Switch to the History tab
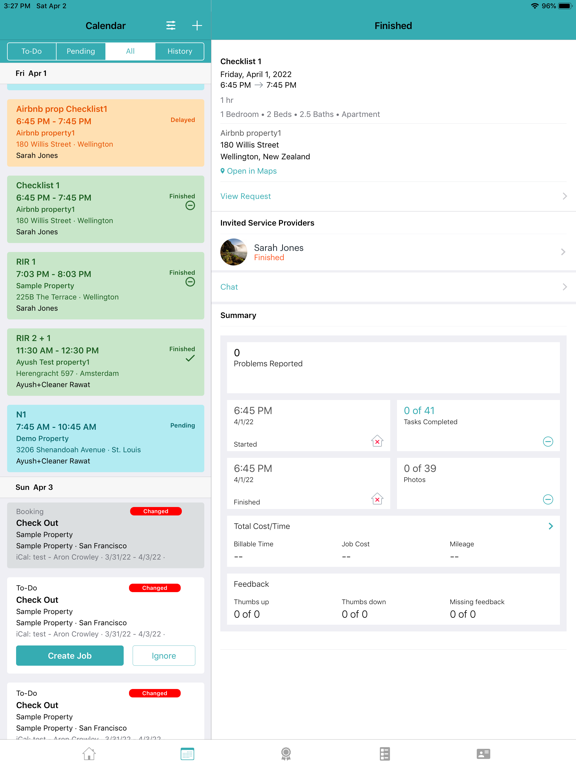The height and width of the screenshot is (768, 576). 180,51
